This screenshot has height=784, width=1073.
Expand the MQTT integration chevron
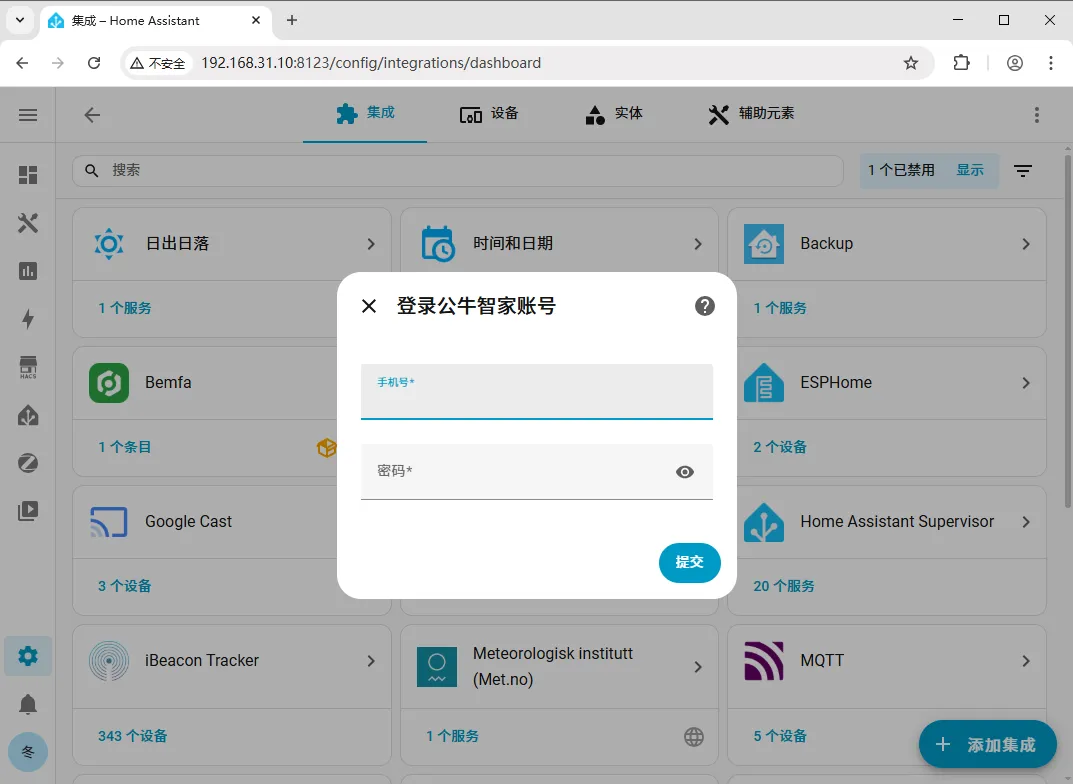[1026, 661]
